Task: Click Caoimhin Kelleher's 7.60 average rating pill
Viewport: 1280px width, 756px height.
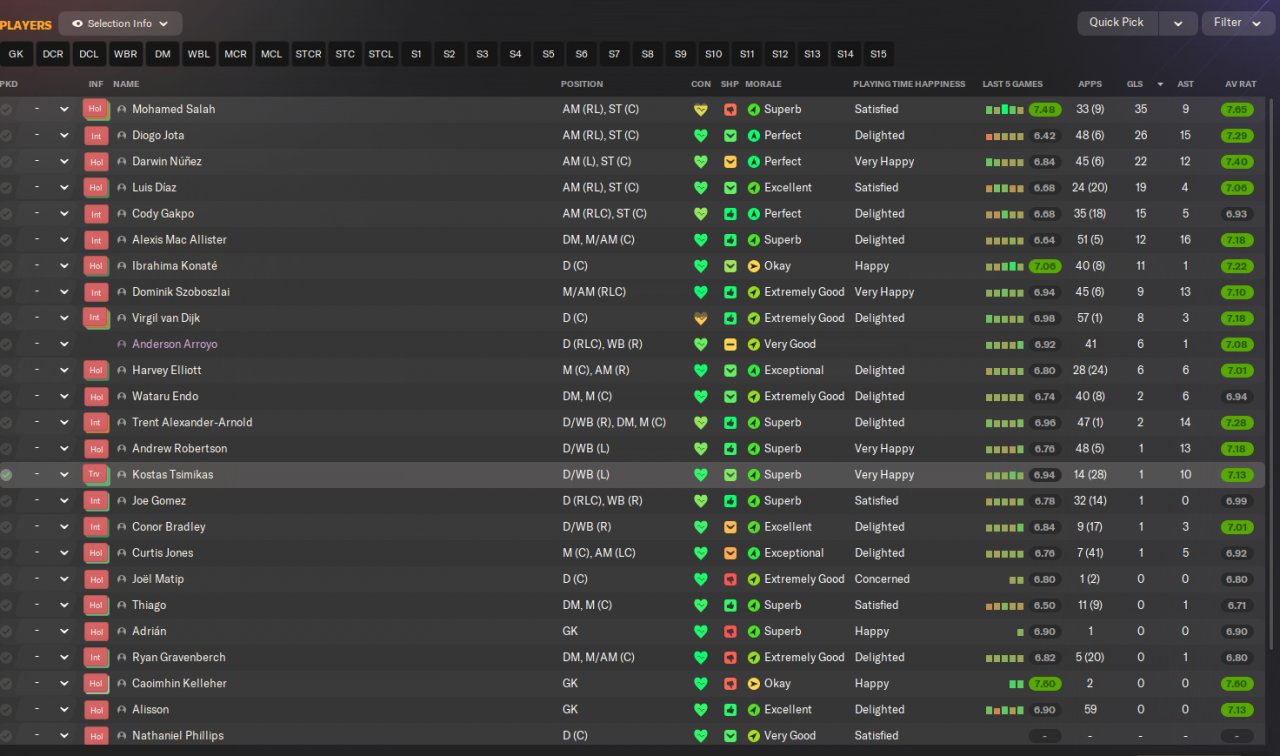Action: (x=1237, y=683)
